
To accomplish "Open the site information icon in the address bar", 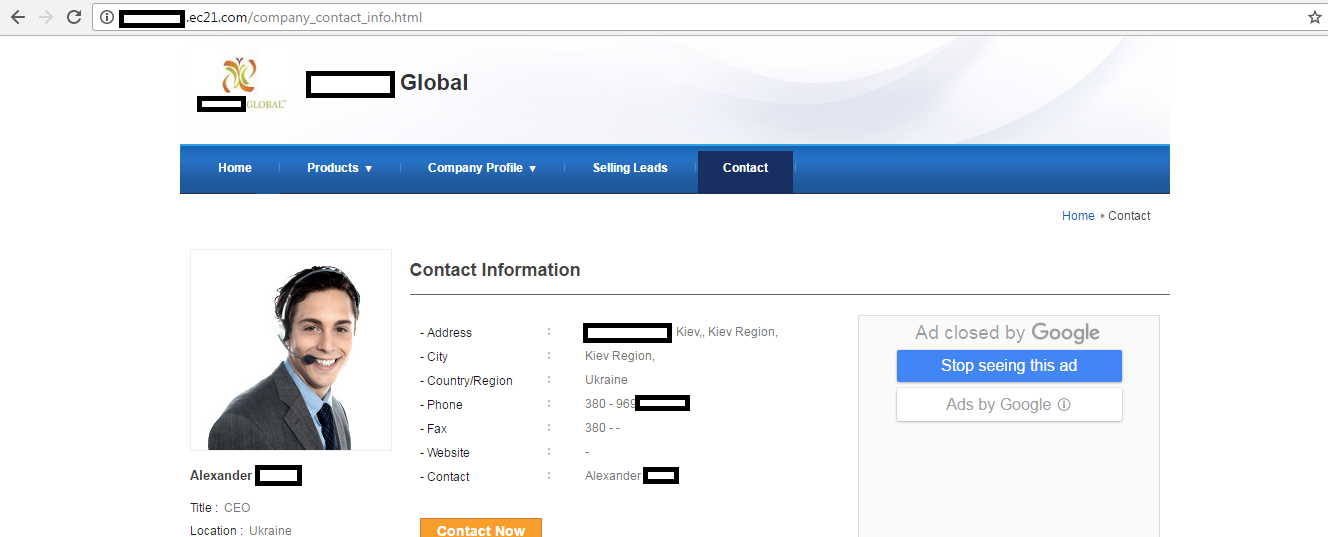I will pyautogui.click(x=107, y=17).
